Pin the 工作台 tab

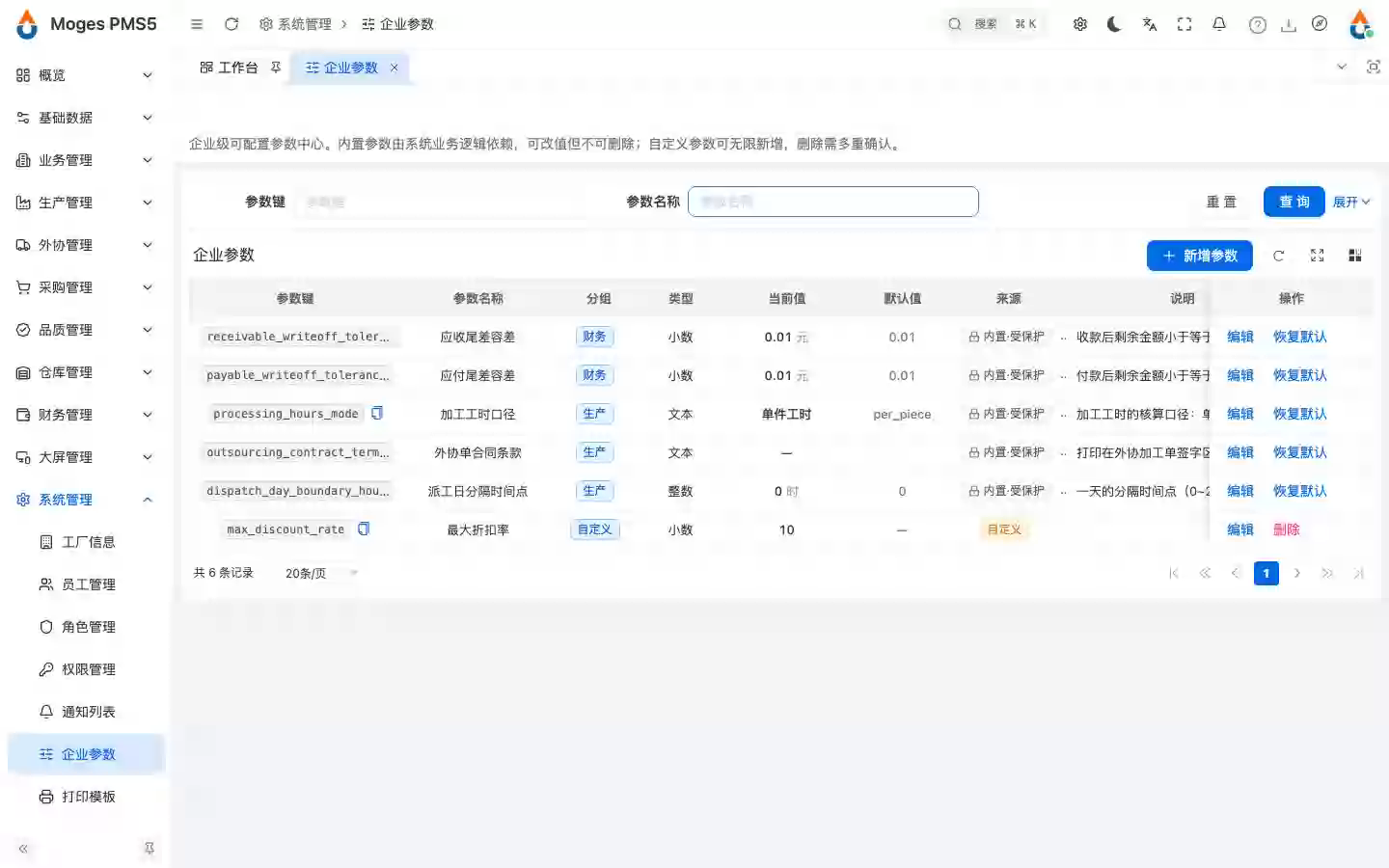click(276, 68)
